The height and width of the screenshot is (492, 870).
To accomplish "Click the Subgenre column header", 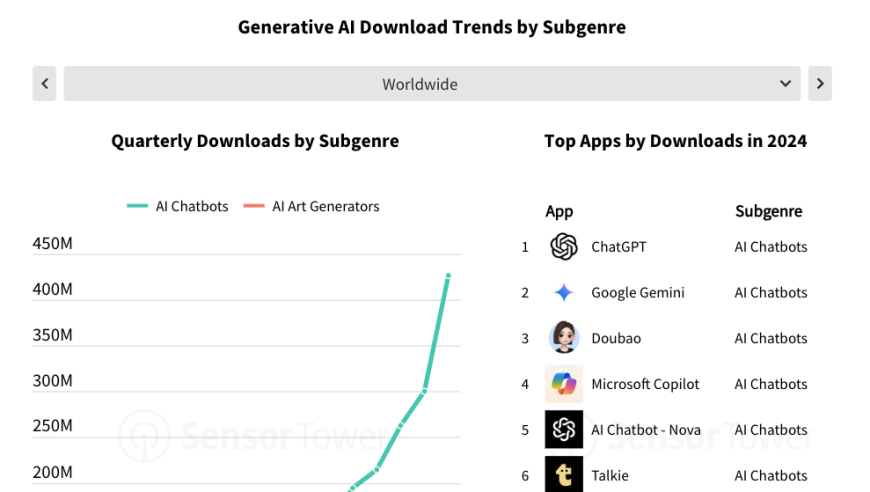I will pyautogui.click(x=768, y=211).
